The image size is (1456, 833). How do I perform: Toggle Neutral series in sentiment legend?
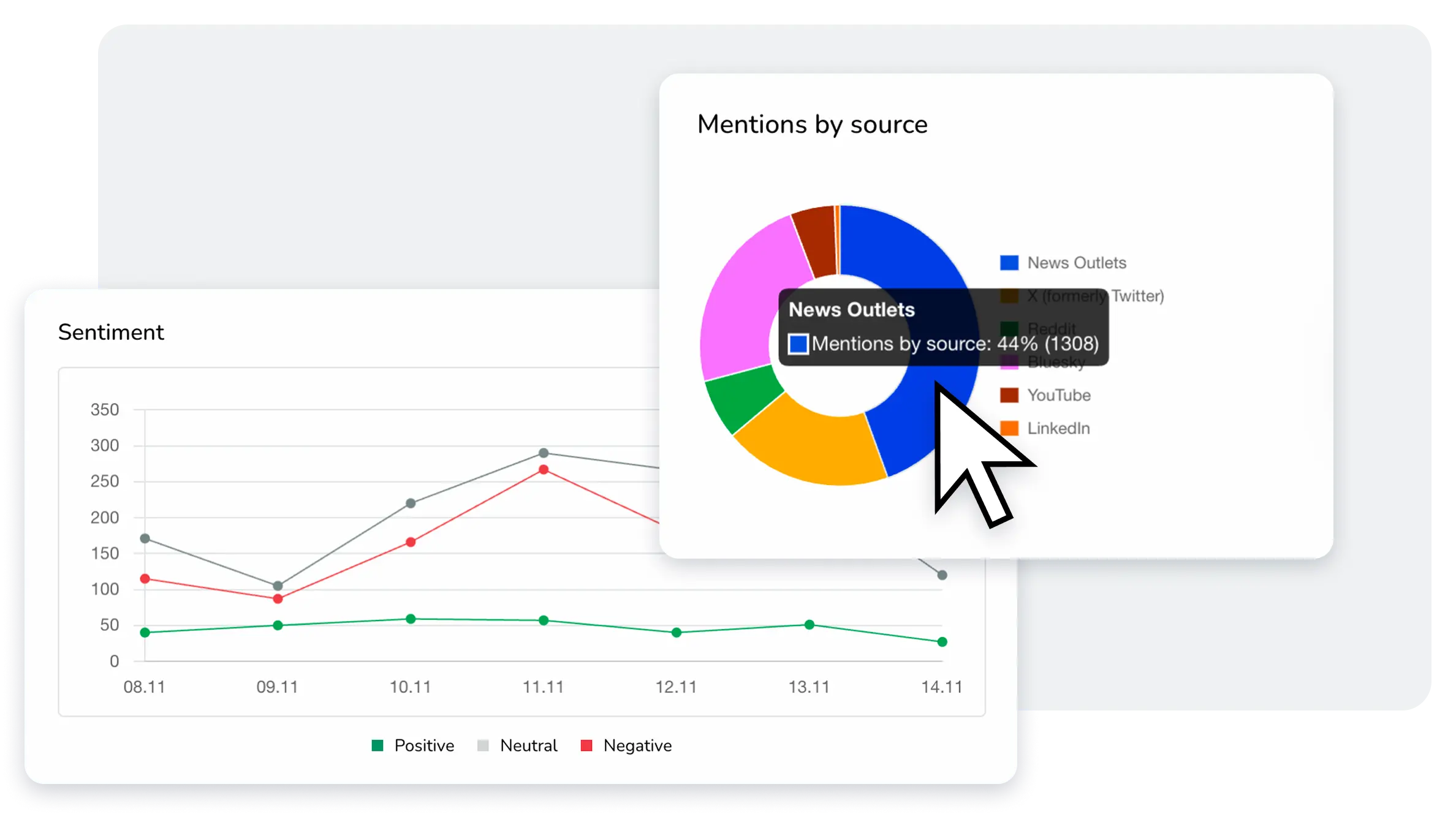528,745
